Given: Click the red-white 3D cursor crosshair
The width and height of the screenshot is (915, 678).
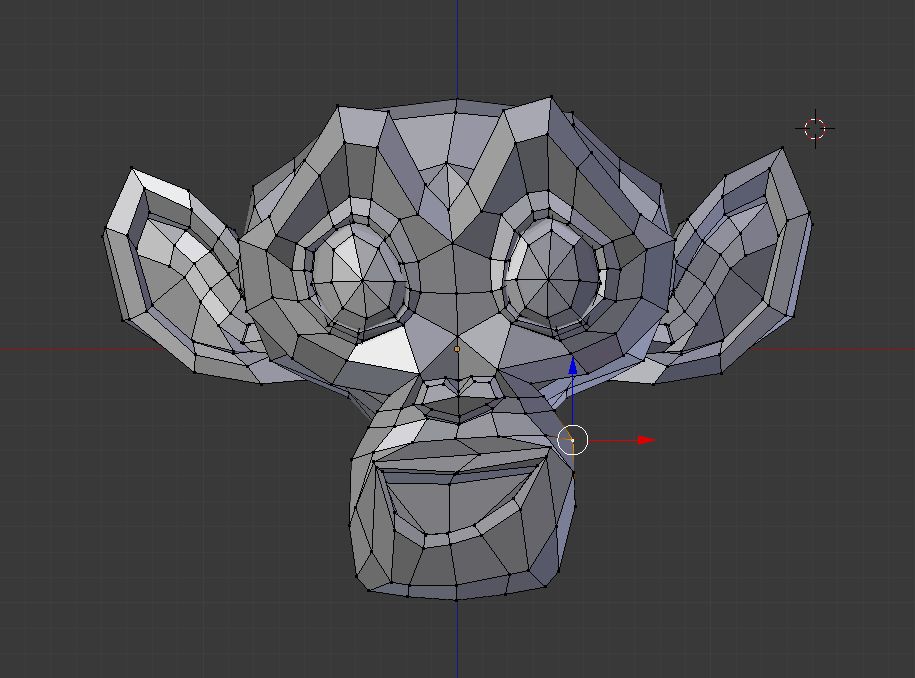Looking at the screenshot, I should (815, 128).
